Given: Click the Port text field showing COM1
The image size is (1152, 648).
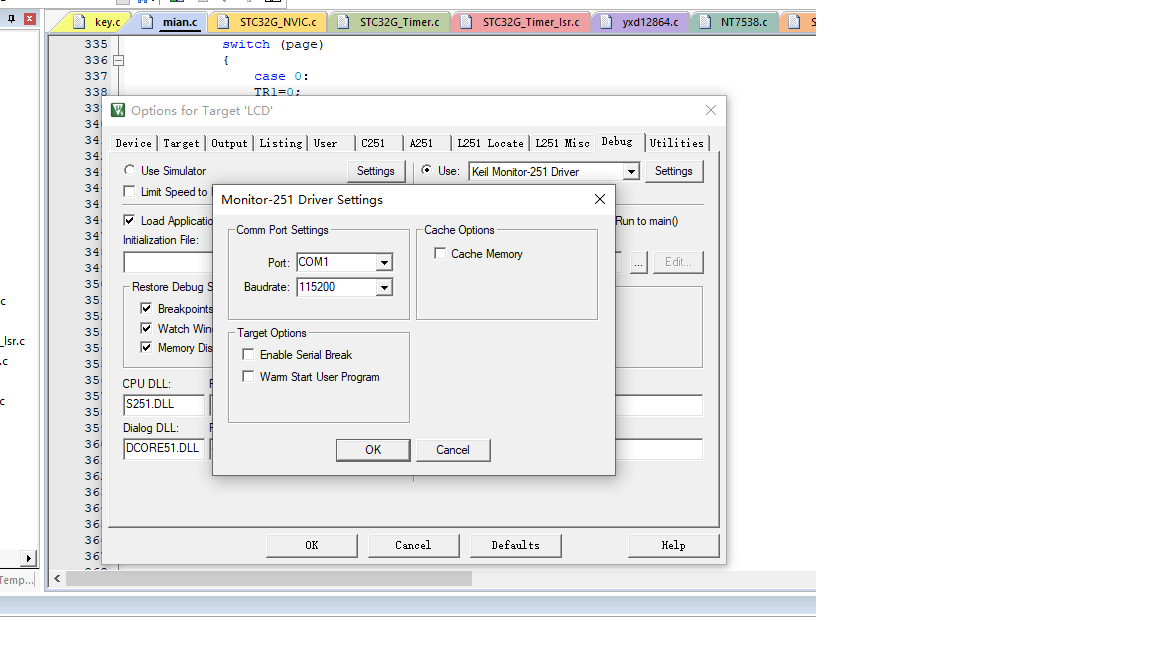Looking at the screenshot, I should tap(336, 262).
